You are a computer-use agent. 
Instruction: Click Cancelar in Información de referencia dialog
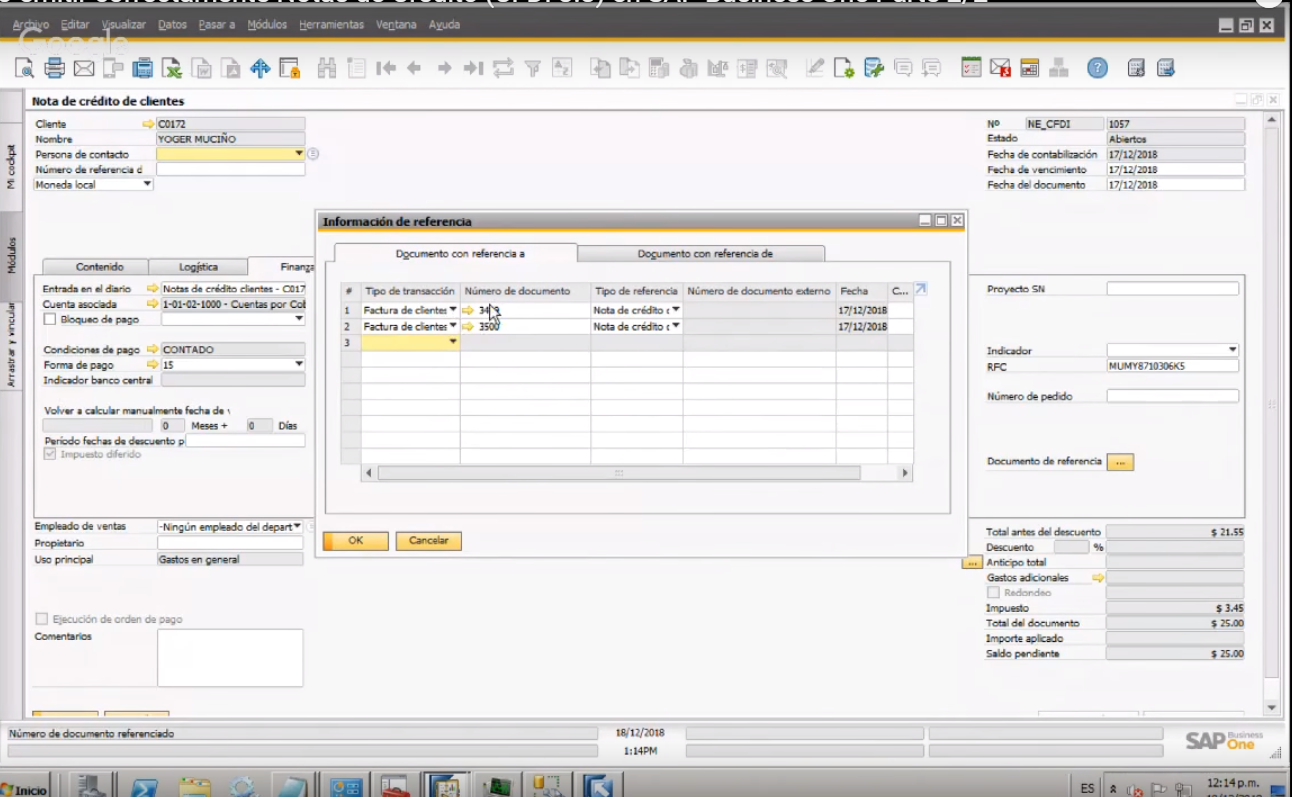pos(429,540)
